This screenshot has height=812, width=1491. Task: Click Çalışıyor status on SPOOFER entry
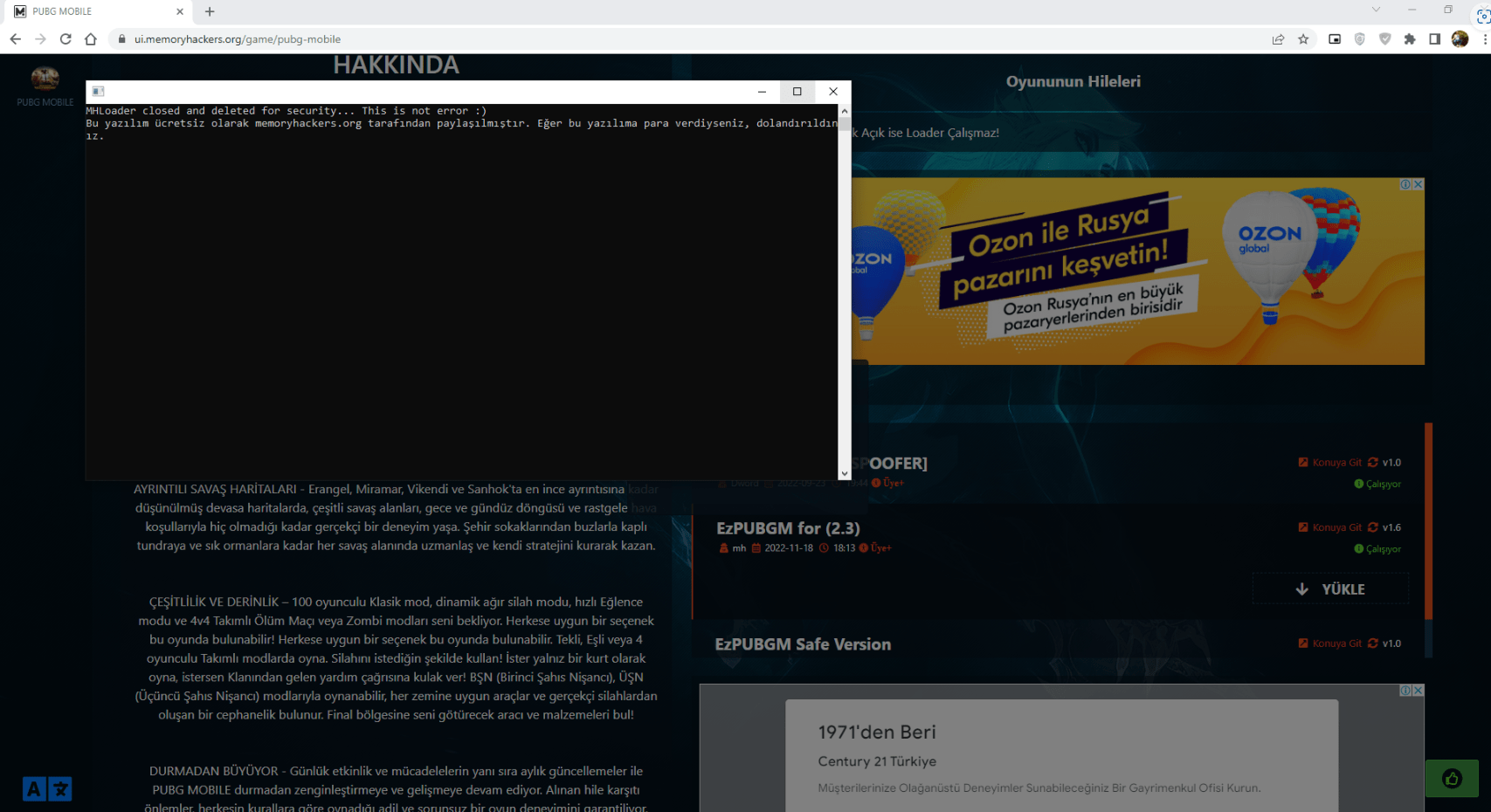1377,484
